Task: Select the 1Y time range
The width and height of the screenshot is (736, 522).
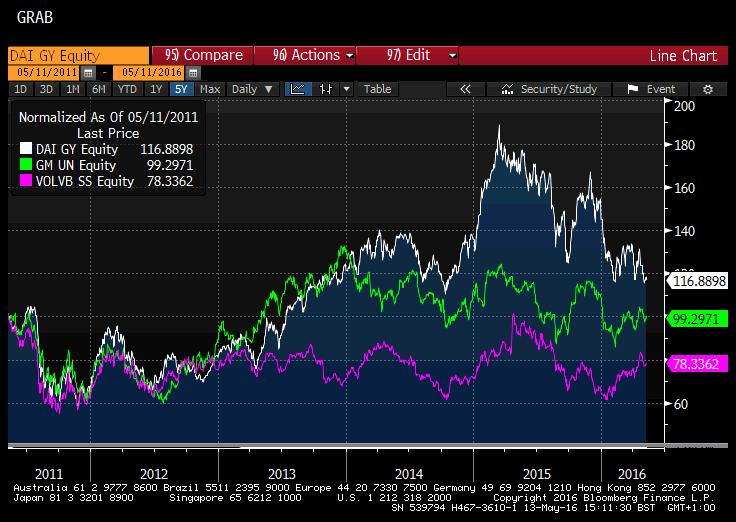Action: click(156, 89)
